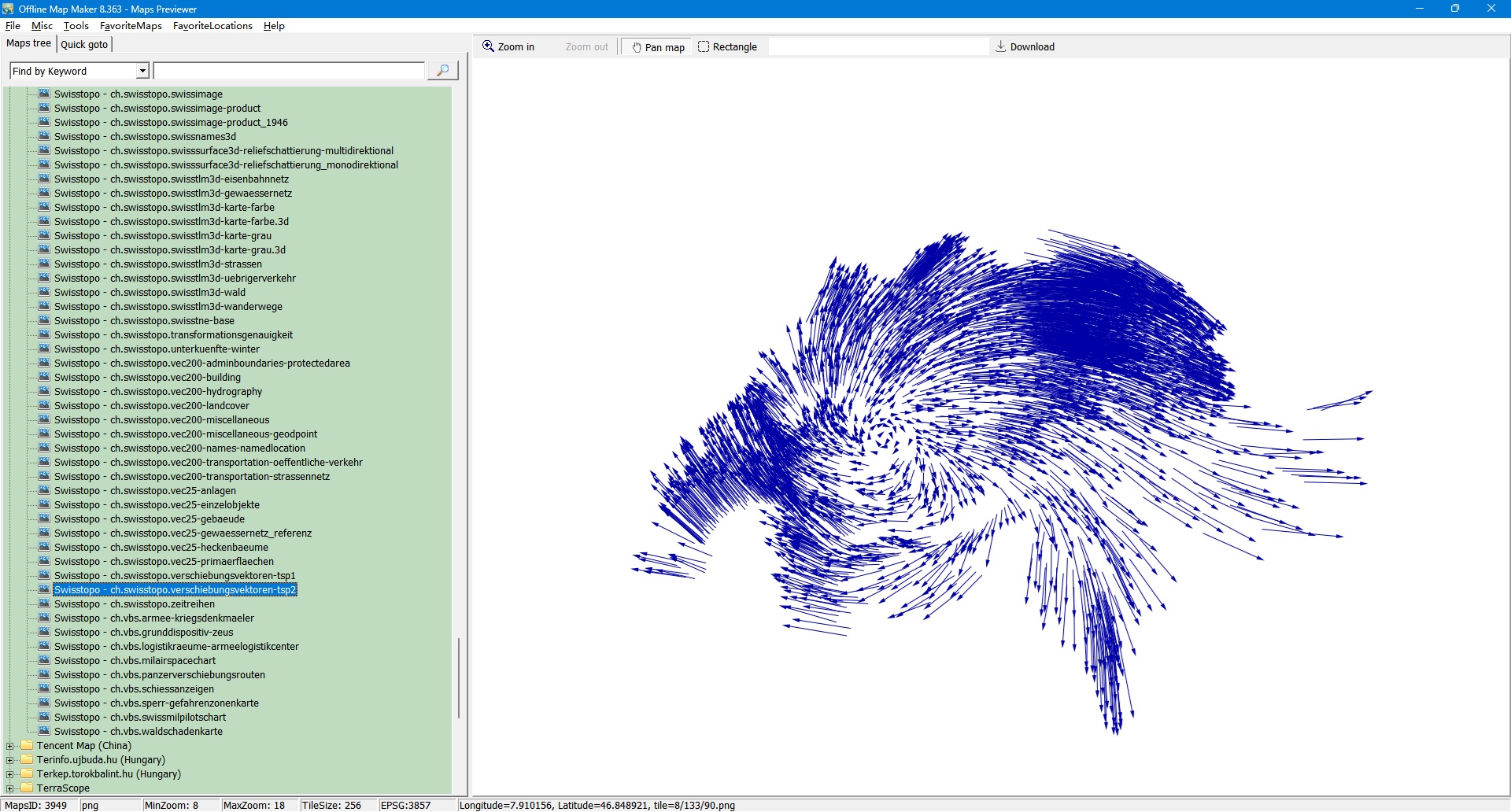Click the keyword search text field
This screenshot has height=812, width=1511.
(x=289, y=71)
